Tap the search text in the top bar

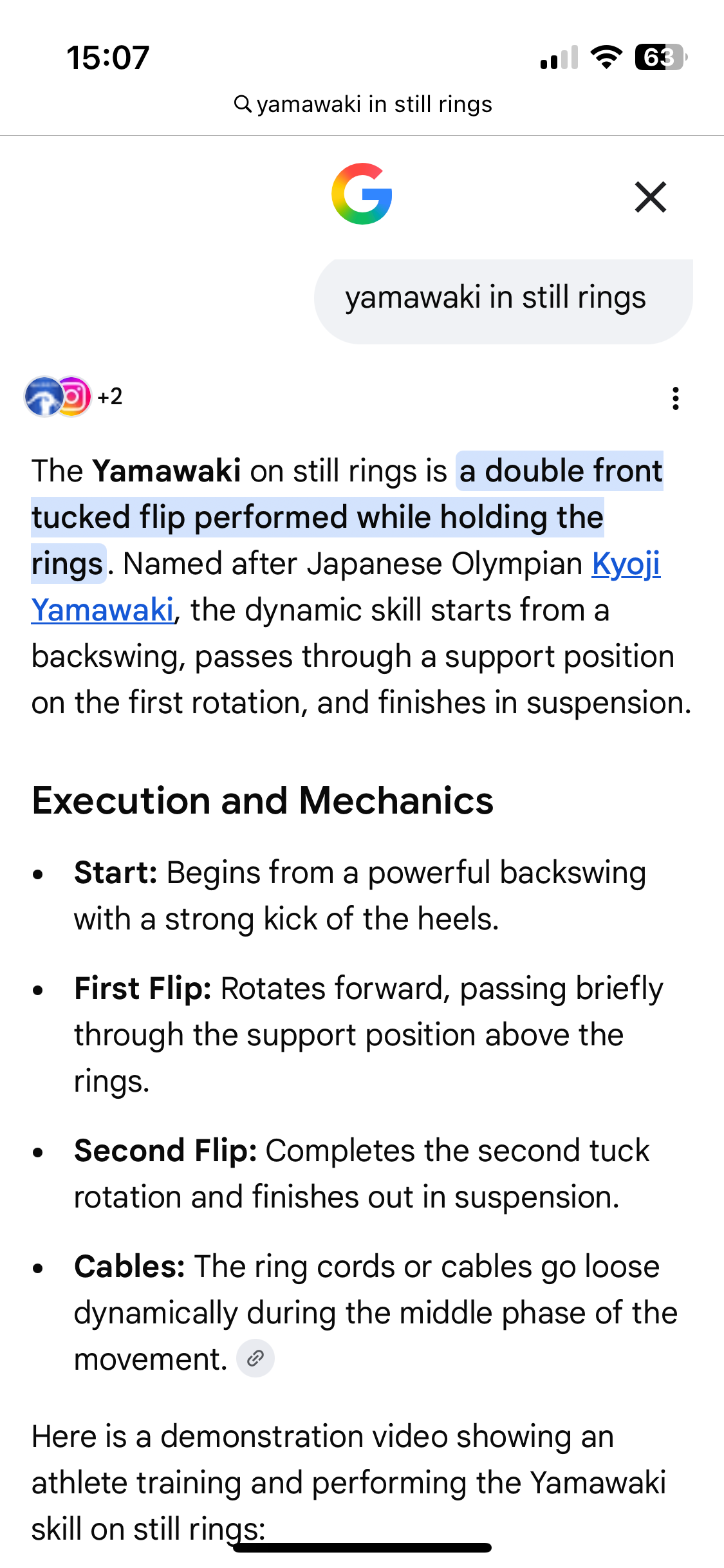(375, 104)
